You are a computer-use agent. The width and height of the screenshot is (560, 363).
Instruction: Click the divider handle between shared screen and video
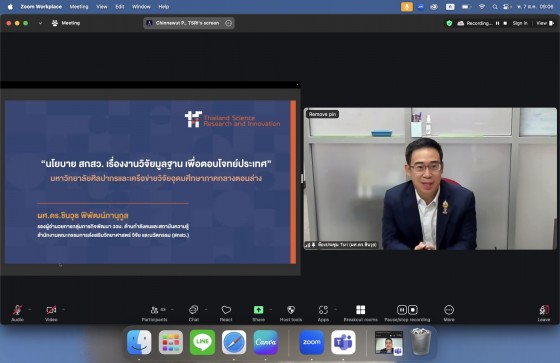302,178
